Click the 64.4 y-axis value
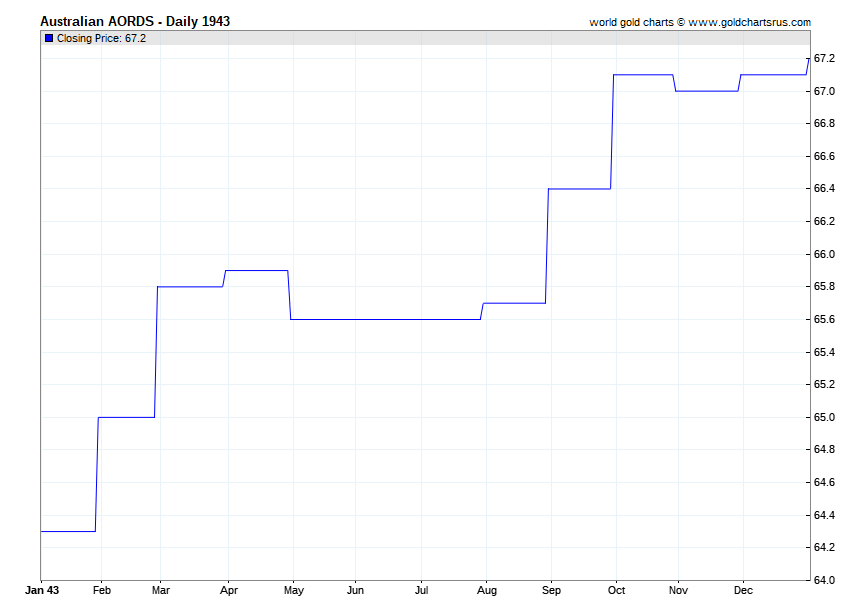 824,515
